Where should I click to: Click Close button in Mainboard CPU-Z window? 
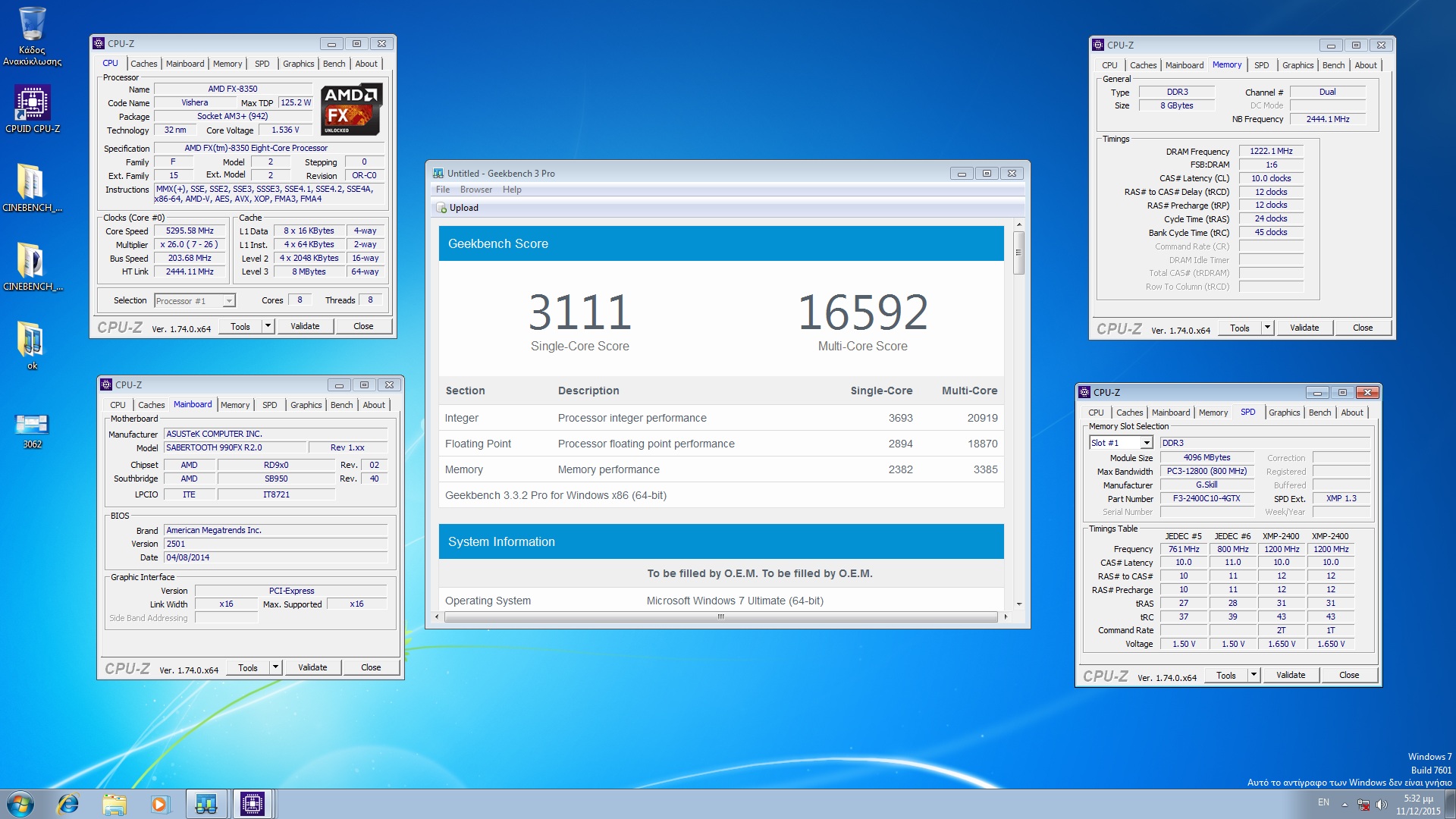(371, 667)
